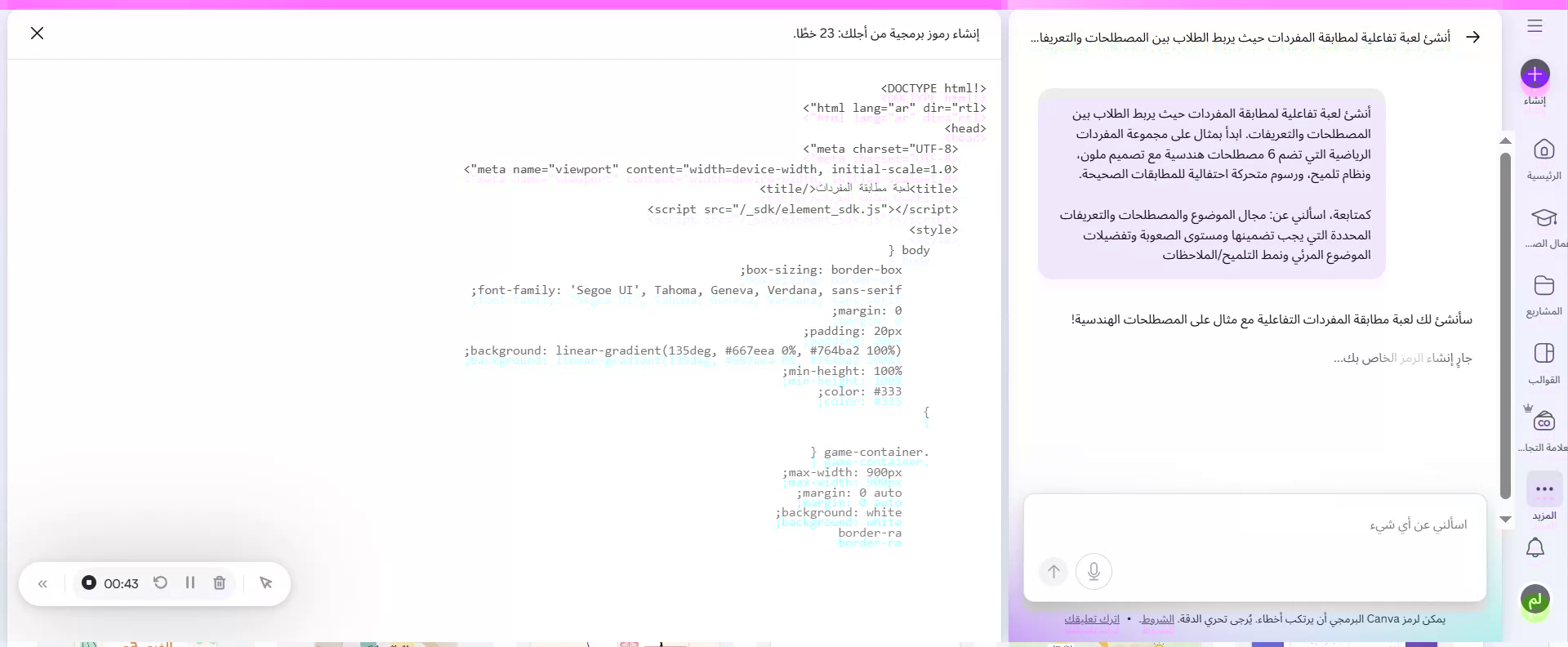
Task: Click the DOCTYPE html code line
Action: click(933, 88)
